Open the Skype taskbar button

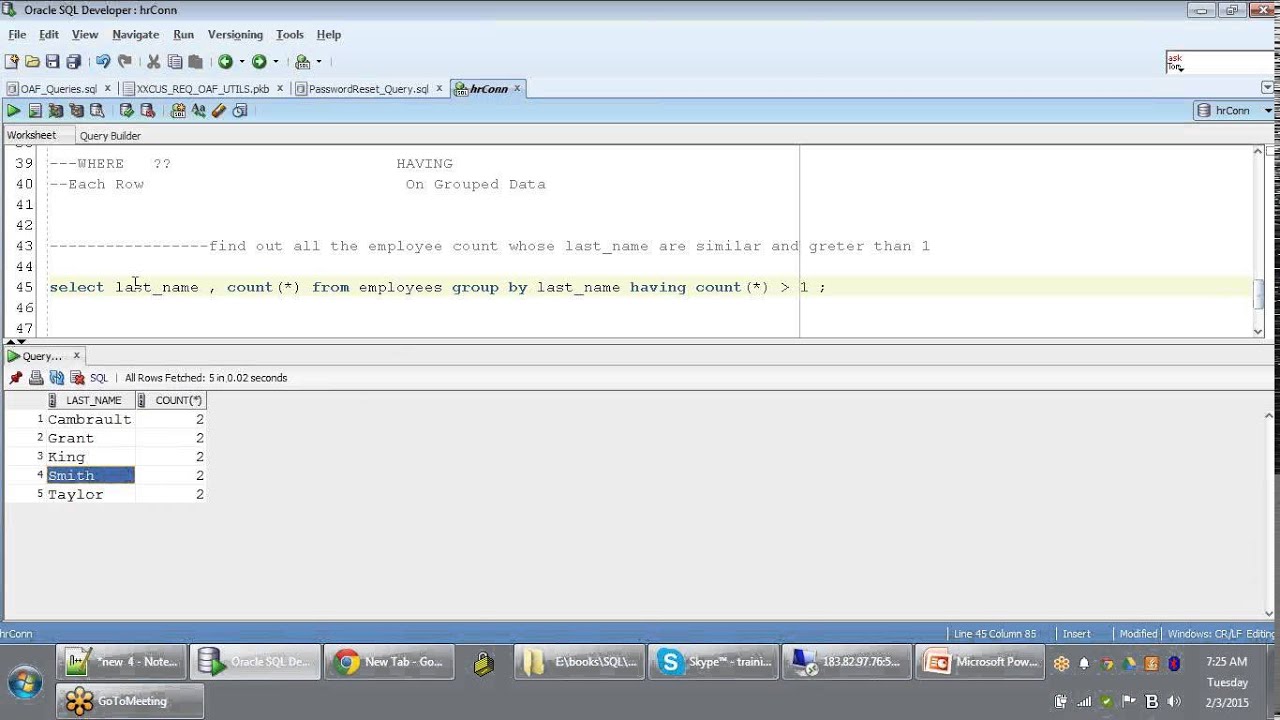click(x=713, y=662)
